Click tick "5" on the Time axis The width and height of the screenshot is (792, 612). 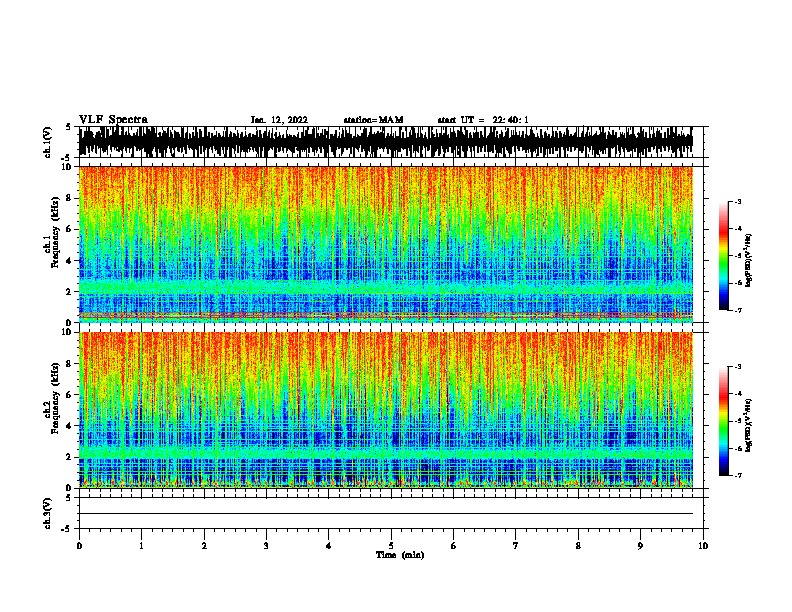[391, 546]
